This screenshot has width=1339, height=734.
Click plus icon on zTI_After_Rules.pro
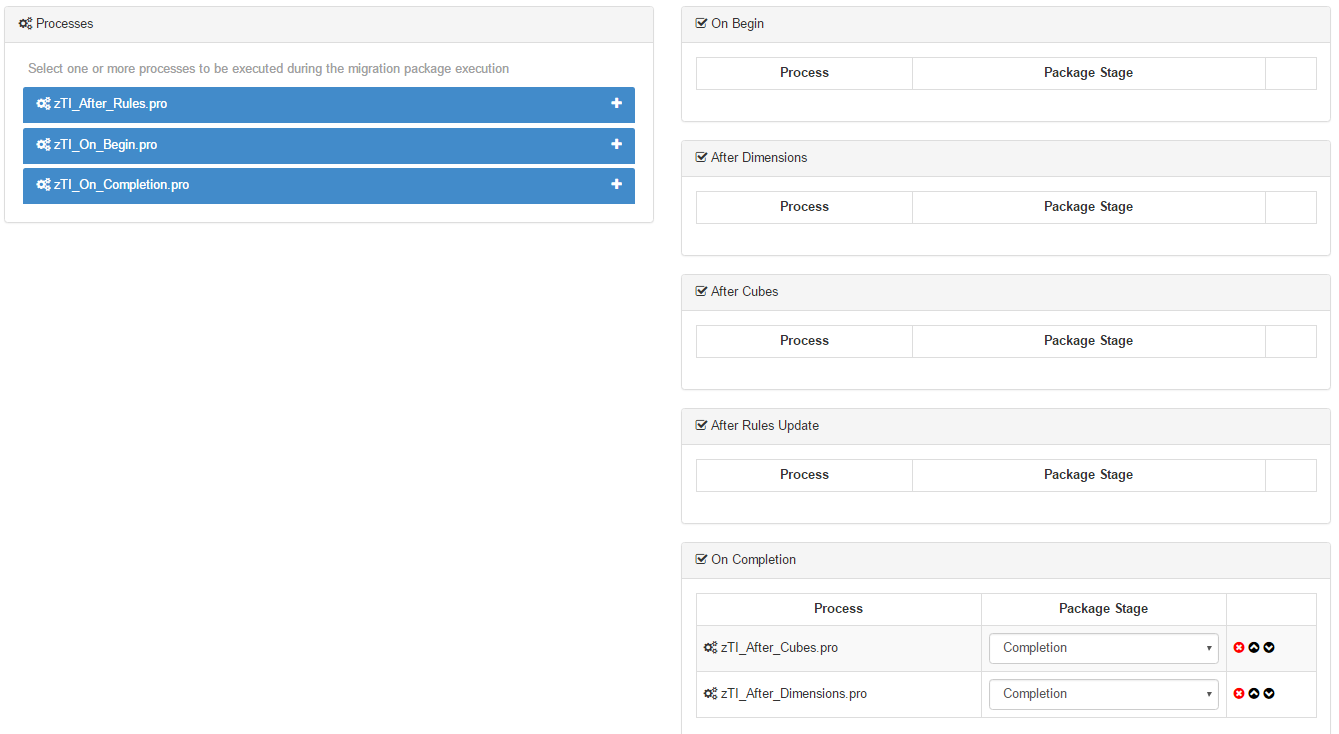616,104
